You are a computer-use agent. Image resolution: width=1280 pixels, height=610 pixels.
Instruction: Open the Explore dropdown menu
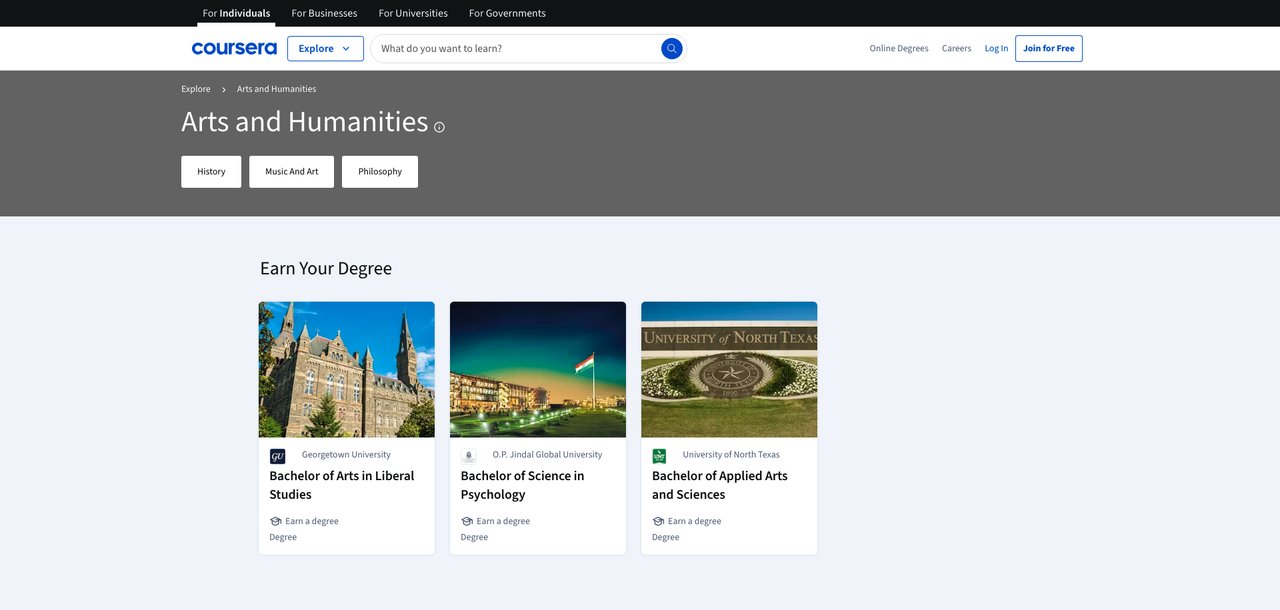(x=325, y=48)
